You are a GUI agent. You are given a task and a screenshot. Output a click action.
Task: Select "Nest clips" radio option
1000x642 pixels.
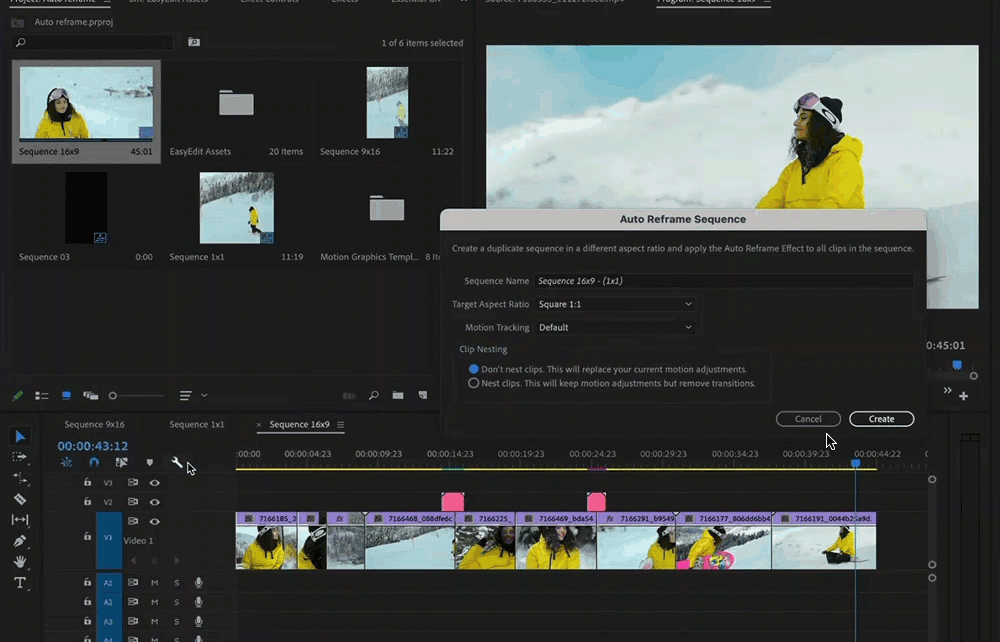tap(473, 383)
